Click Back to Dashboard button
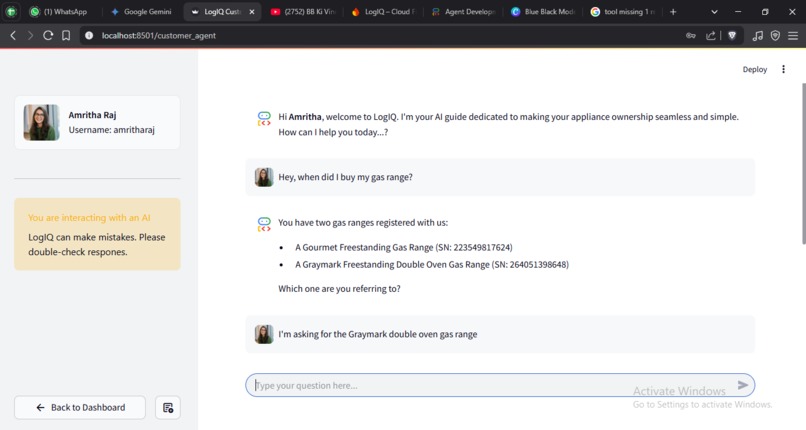This screenshot has width=806, height=430. pos(80,407)
